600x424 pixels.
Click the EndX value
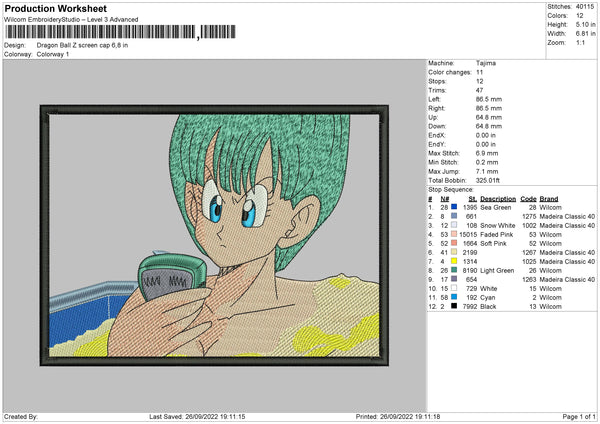coord(486,135)
